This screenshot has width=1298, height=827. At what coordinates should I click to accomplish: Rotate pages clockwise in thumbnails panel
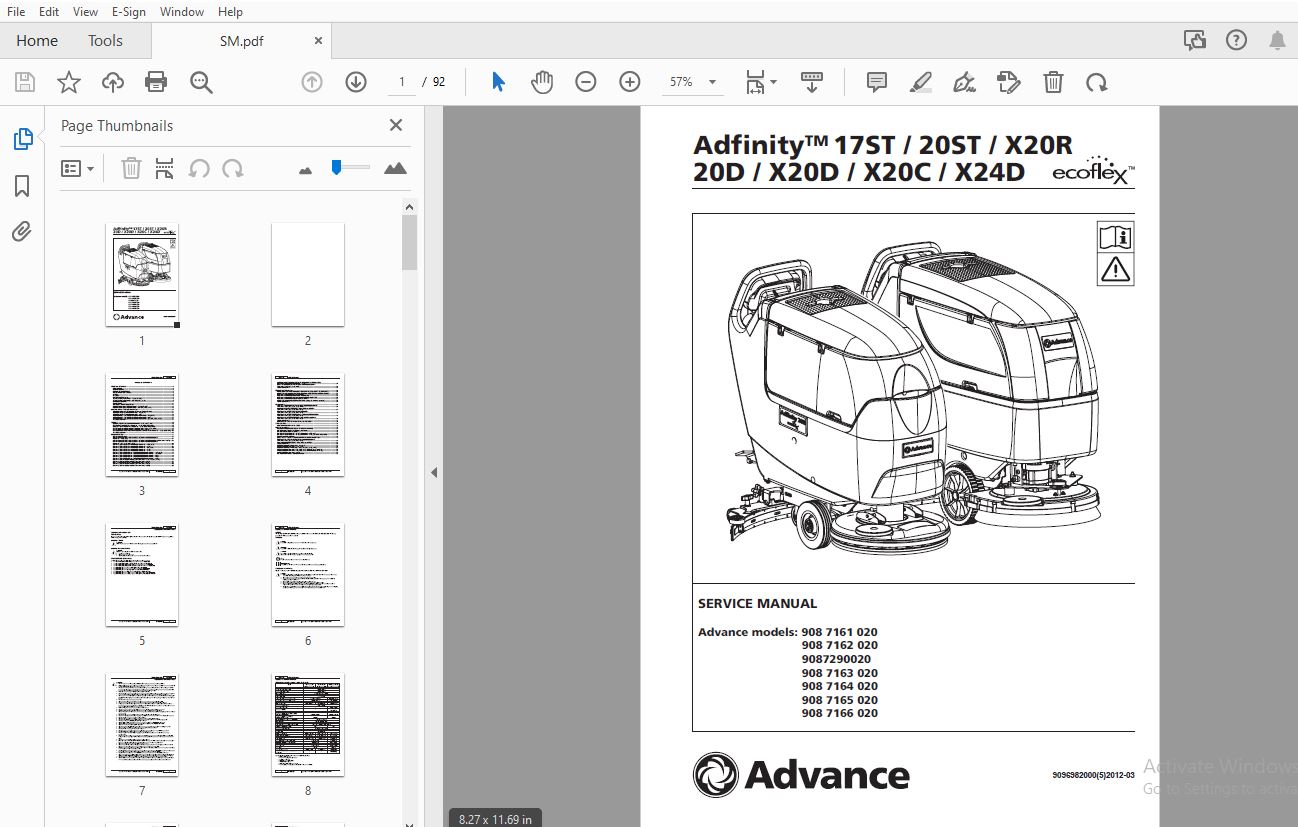point(233,169)
